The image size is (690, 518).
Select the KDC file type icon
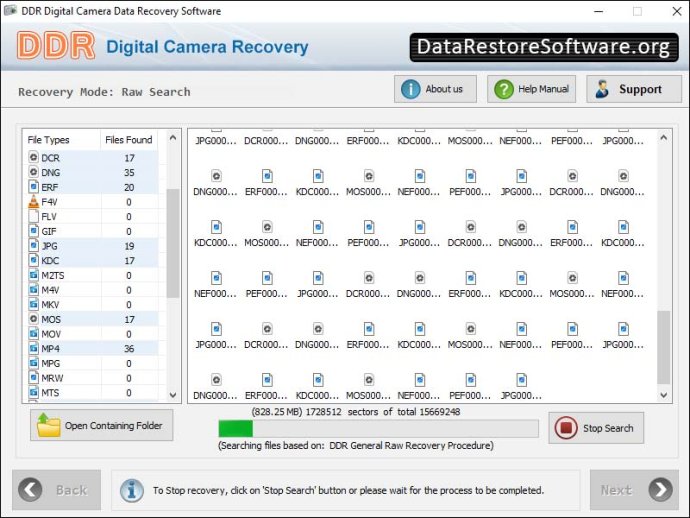pos(33,260)
